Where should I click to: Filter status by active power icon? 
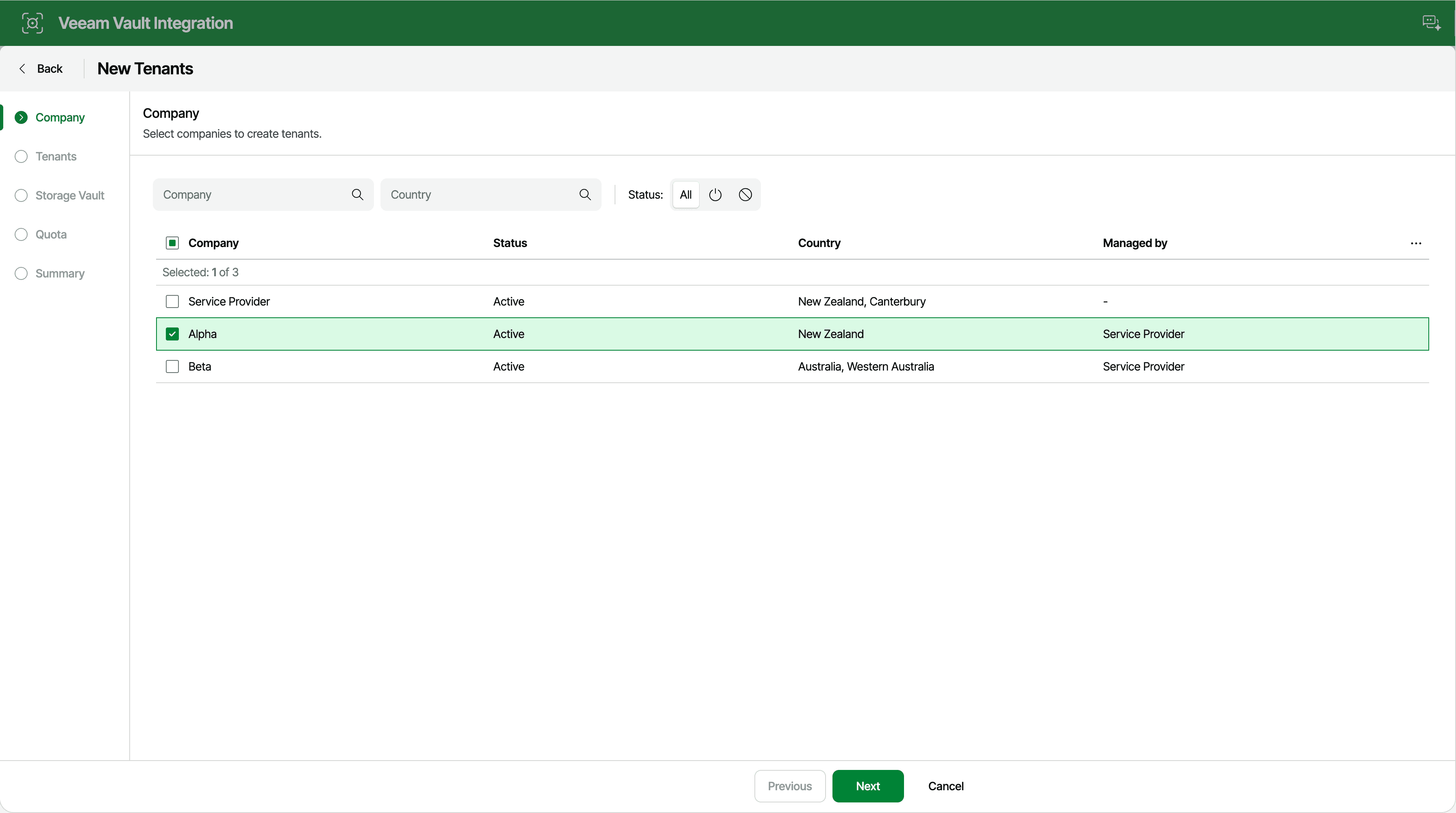[715, 194]
